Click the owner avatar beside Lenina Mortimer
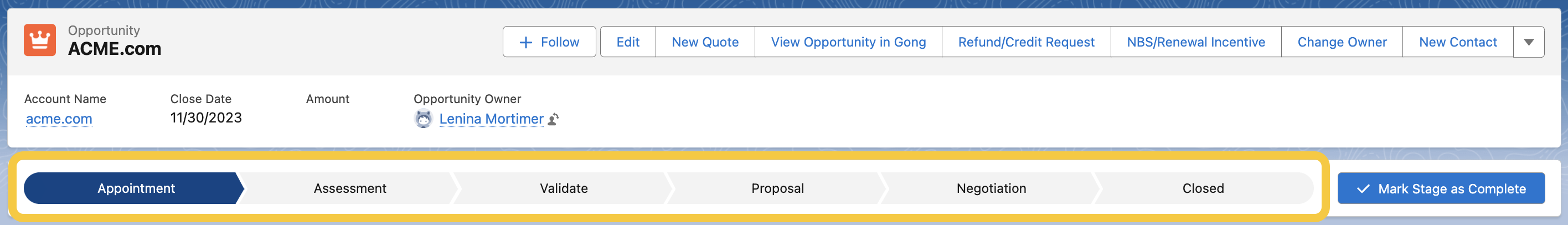The height and width of the screenshot is (225, 1568). pyautogui.click(x=423, y=119)
